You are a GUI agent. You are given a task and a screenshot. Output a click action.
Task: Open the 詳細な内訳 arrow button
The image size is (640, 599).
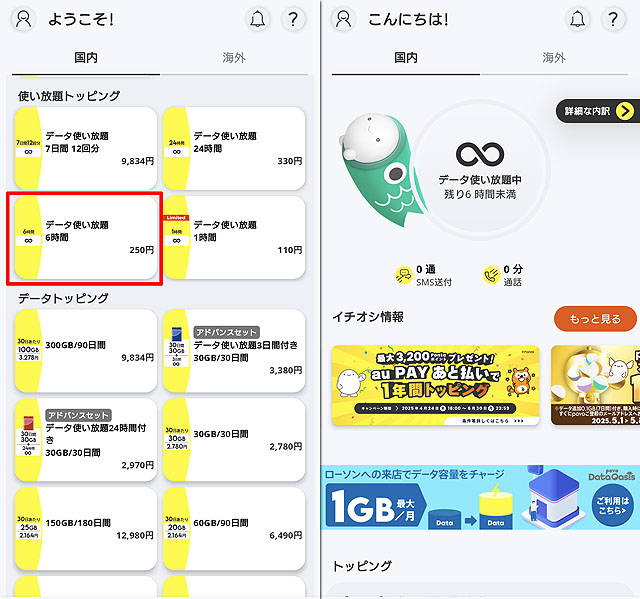pos(598,111)
